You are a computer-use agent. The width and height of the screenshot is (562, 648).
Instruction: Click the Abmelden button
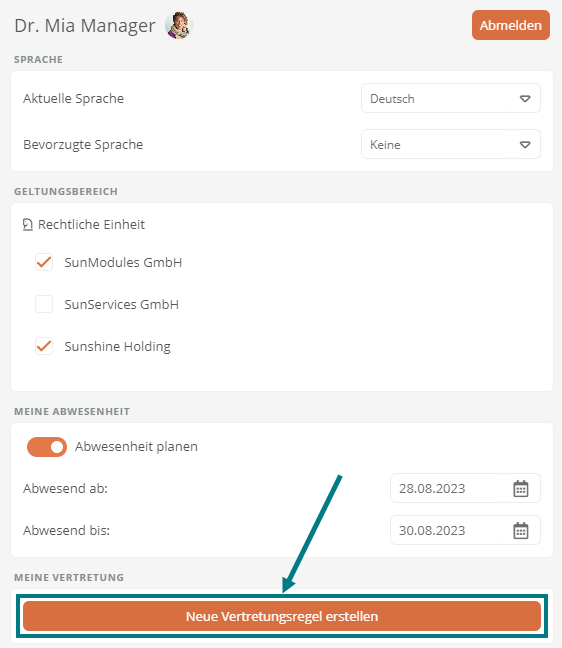coord(510,25)
